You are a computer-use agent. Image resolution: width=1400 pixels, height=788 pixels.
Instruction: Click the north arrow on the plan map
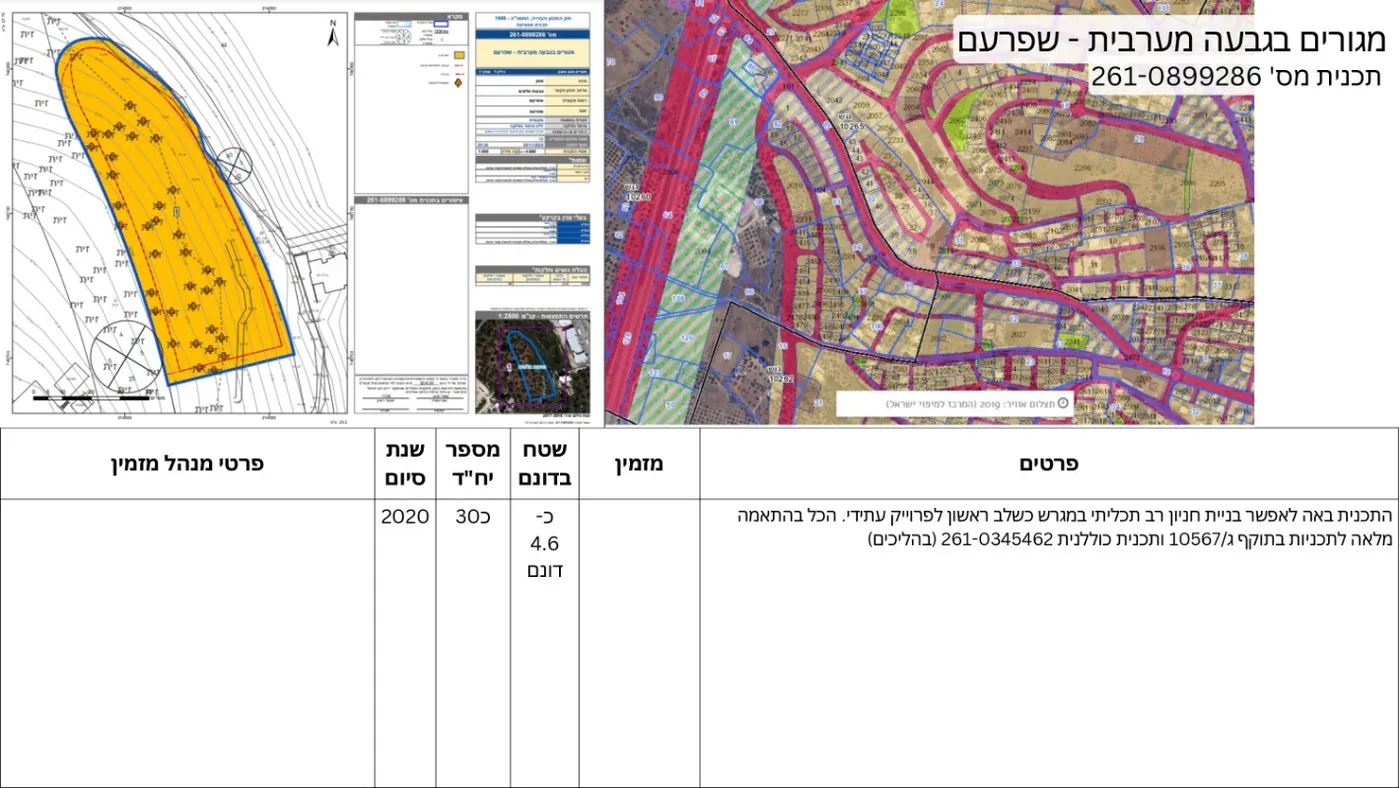click(x=334, y=35)
